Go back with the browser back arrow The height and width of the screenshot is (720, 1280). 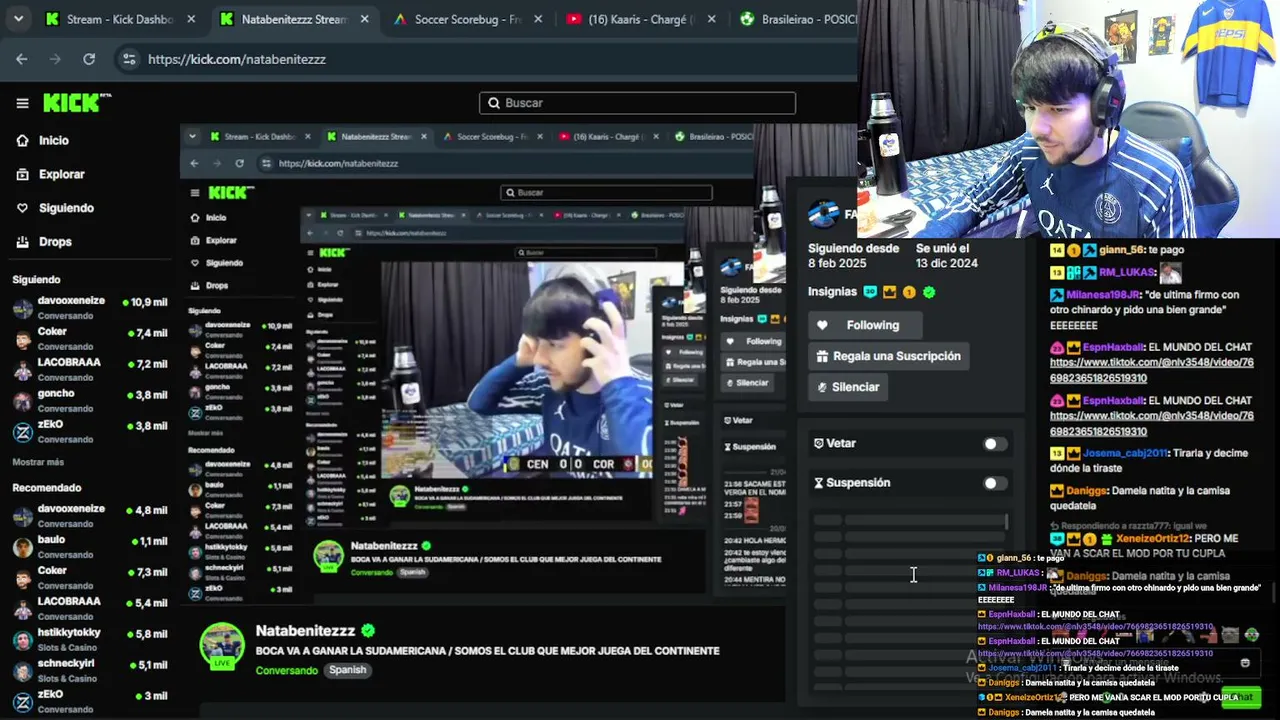[x=22, y=59]
